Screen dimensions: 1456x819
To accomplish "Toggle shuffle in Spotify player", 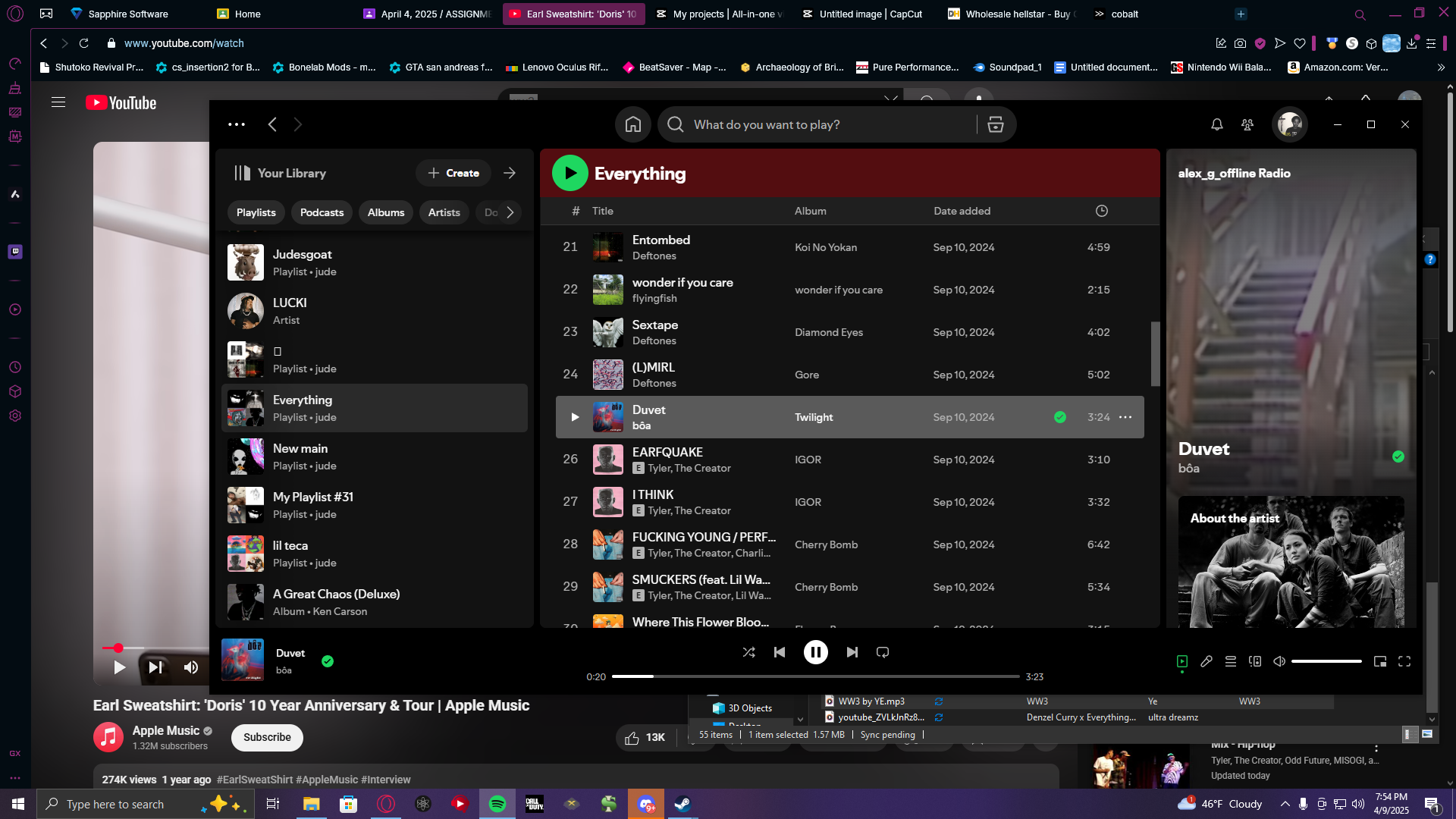I will click(748, 652).
